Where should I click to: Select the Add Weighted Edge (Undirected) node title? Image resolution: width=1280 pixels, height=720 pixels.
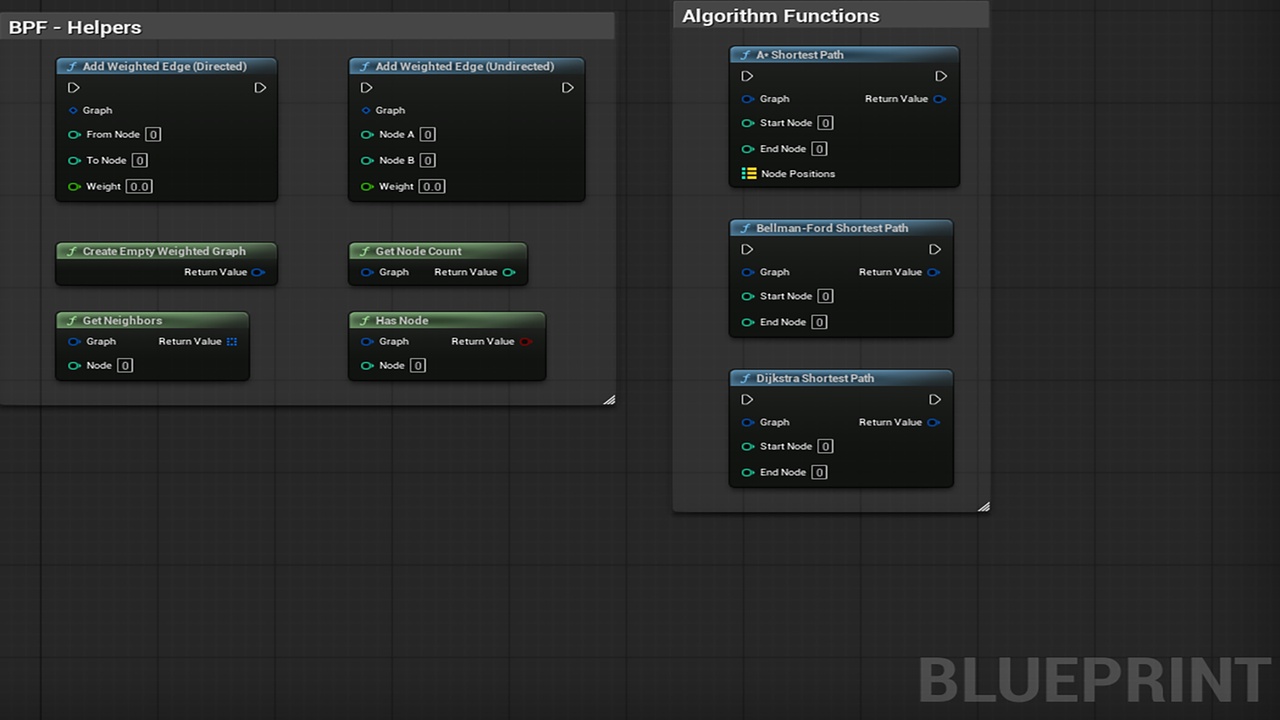coord(464,66)
